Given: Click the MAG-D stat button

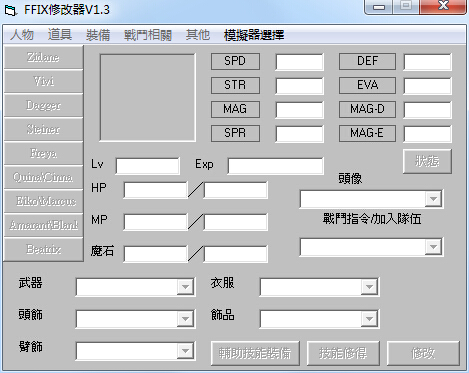Looking at the screenshot, I should pos(367,109).
